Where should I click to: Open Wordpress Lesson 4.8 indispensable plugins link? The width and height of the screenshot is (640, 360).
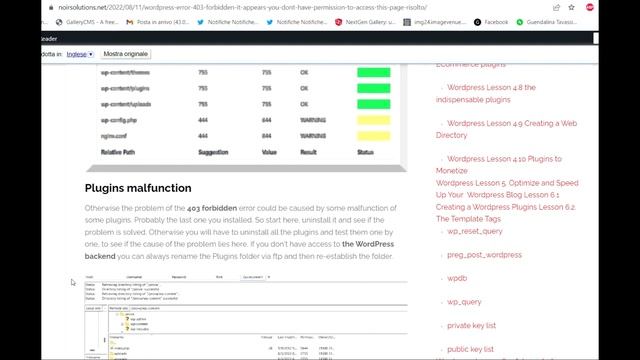[x=486, y=93]
